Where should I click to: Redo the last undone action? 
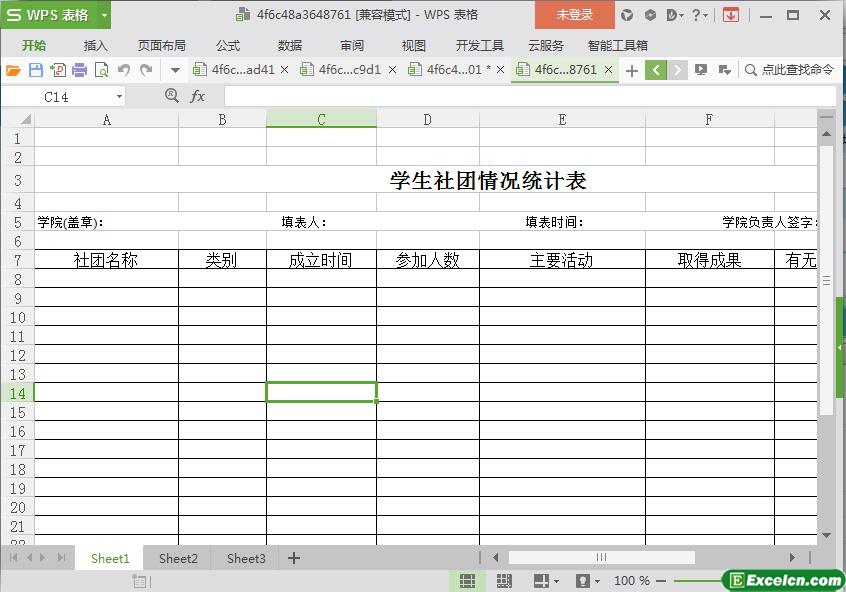tap(146, 70)
